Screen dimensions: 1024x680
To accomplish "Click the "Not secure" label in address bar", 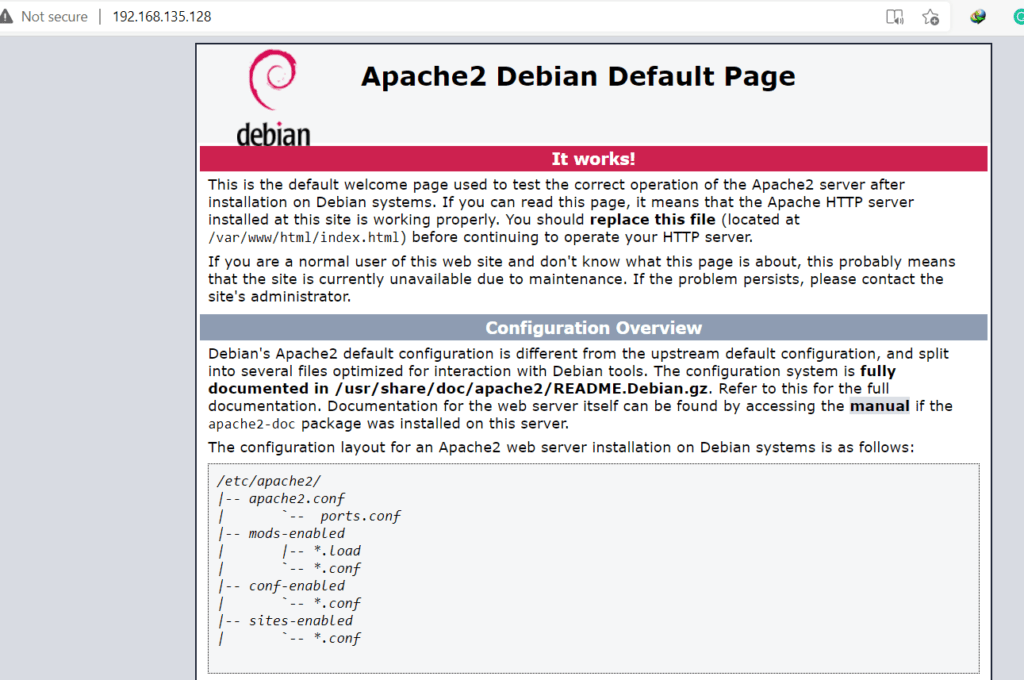I will 54,16.
